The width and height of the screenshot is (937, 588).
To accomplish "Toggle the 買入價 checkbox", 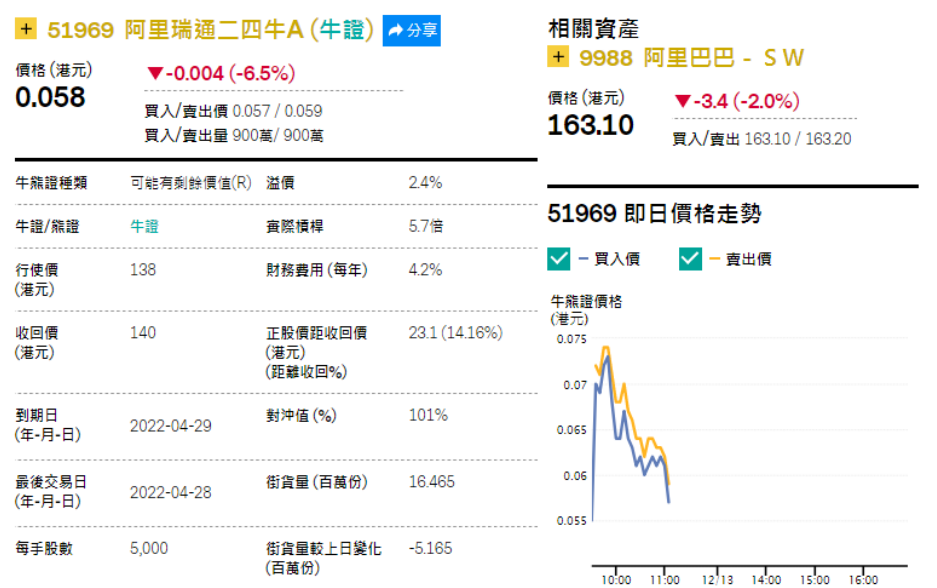I will (560, 259).
